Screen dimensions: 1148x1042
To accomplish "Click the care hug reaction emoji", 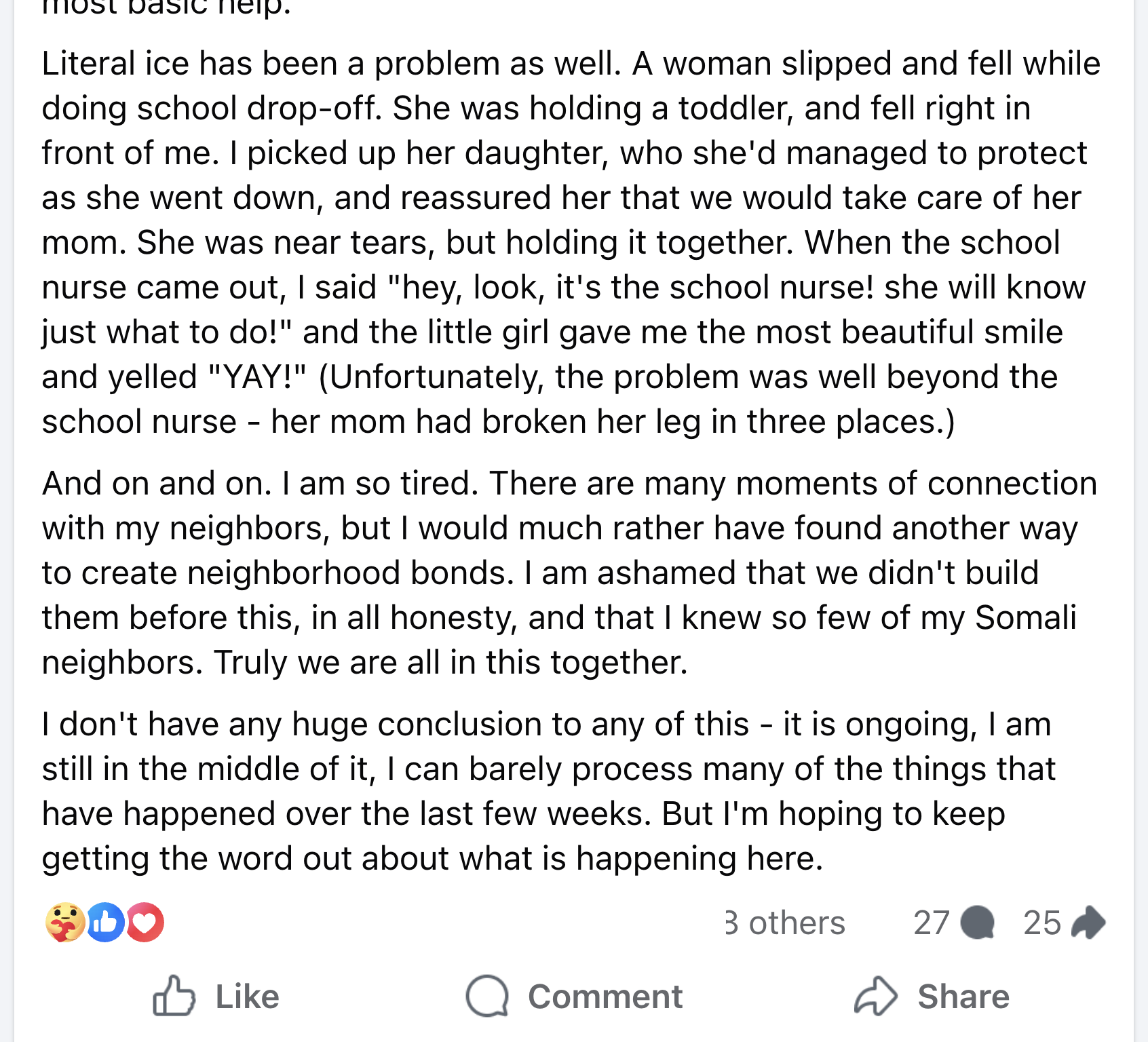I will (64, 923).
